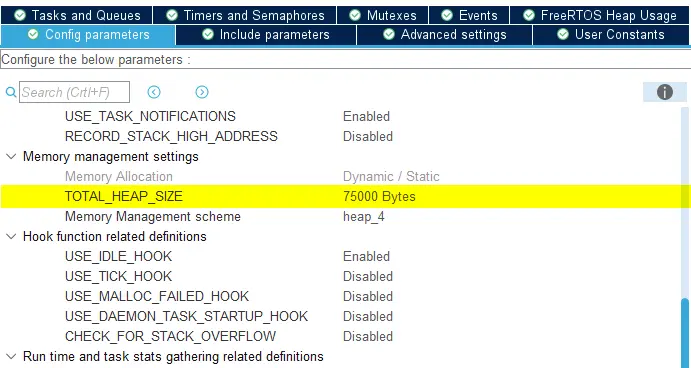Open the information icon button
The height and width of the screenshot is (368, 691).
pyautogui.click(x=665, y=92)
